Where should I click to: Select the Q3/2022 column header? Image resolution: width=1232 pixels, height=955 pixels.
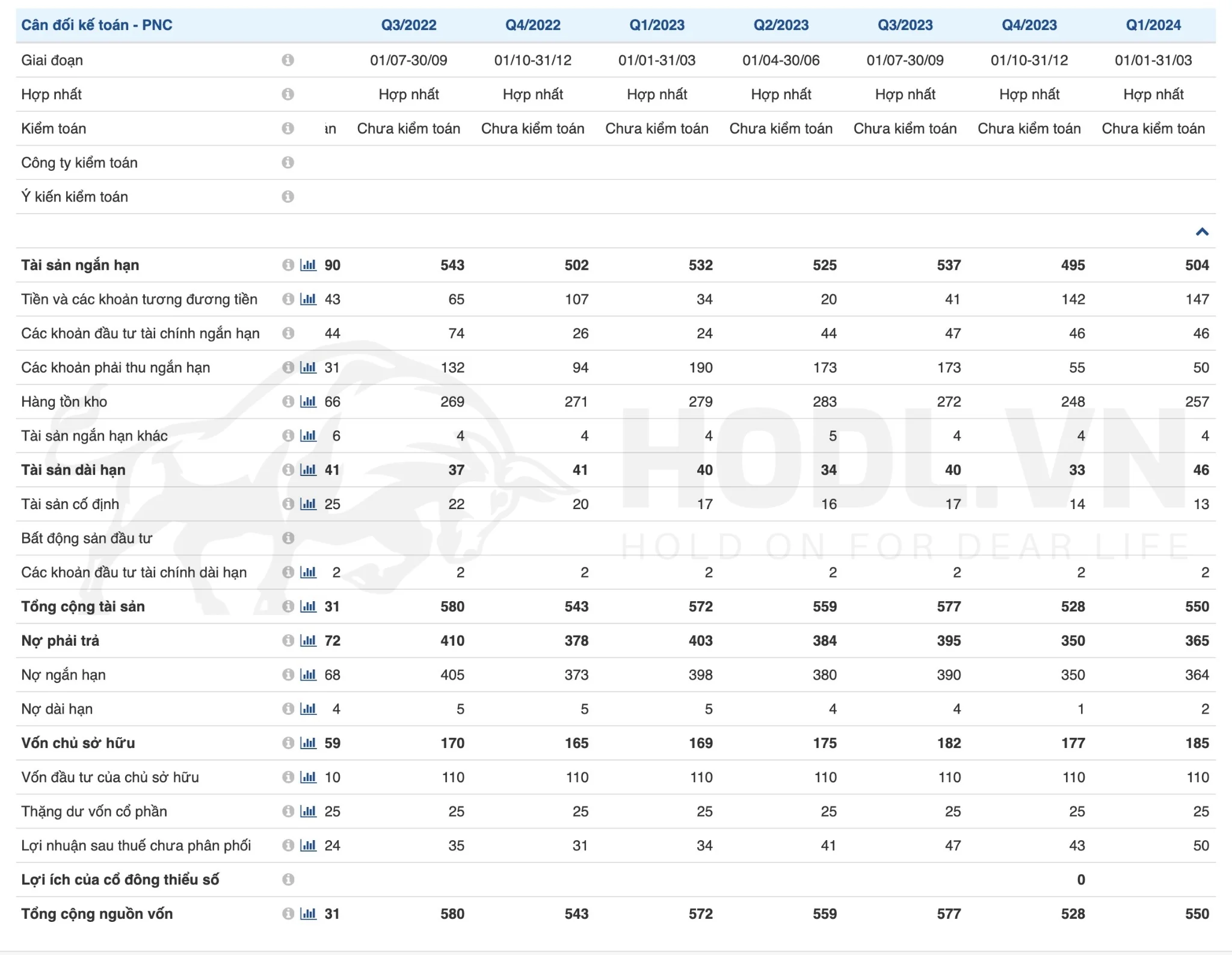pos(408,25)
